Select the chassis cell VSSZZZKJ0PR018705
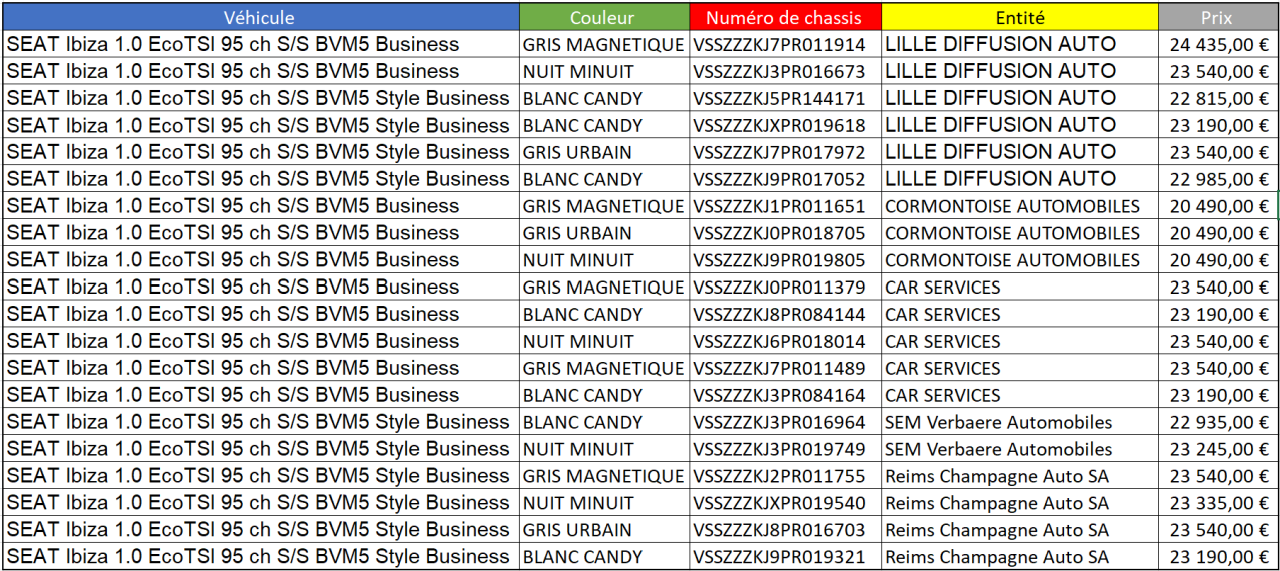Viewport: 1280px width, 571px height. 785,234
